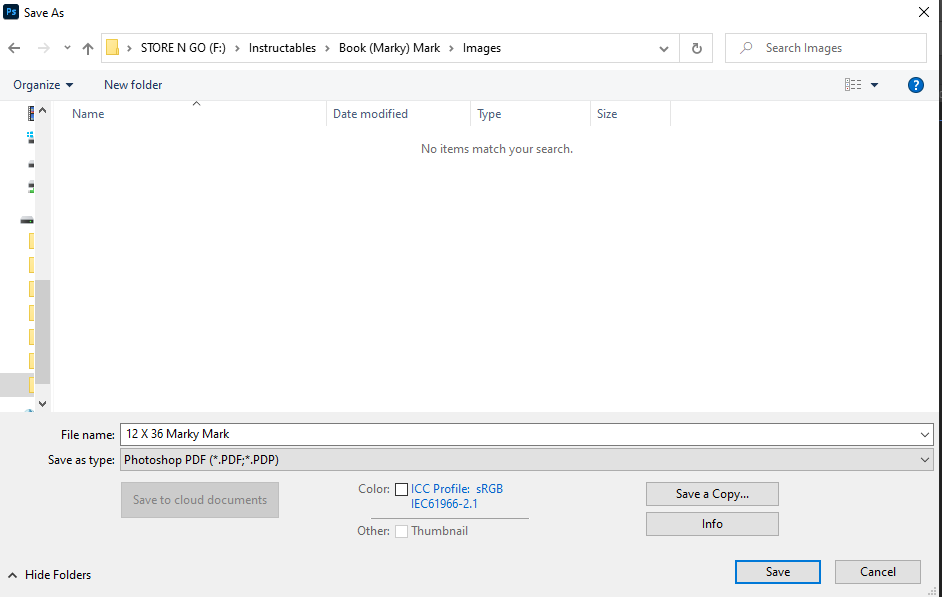
Task: Go forward using the right arrow
Action: (x=43, y=48)
